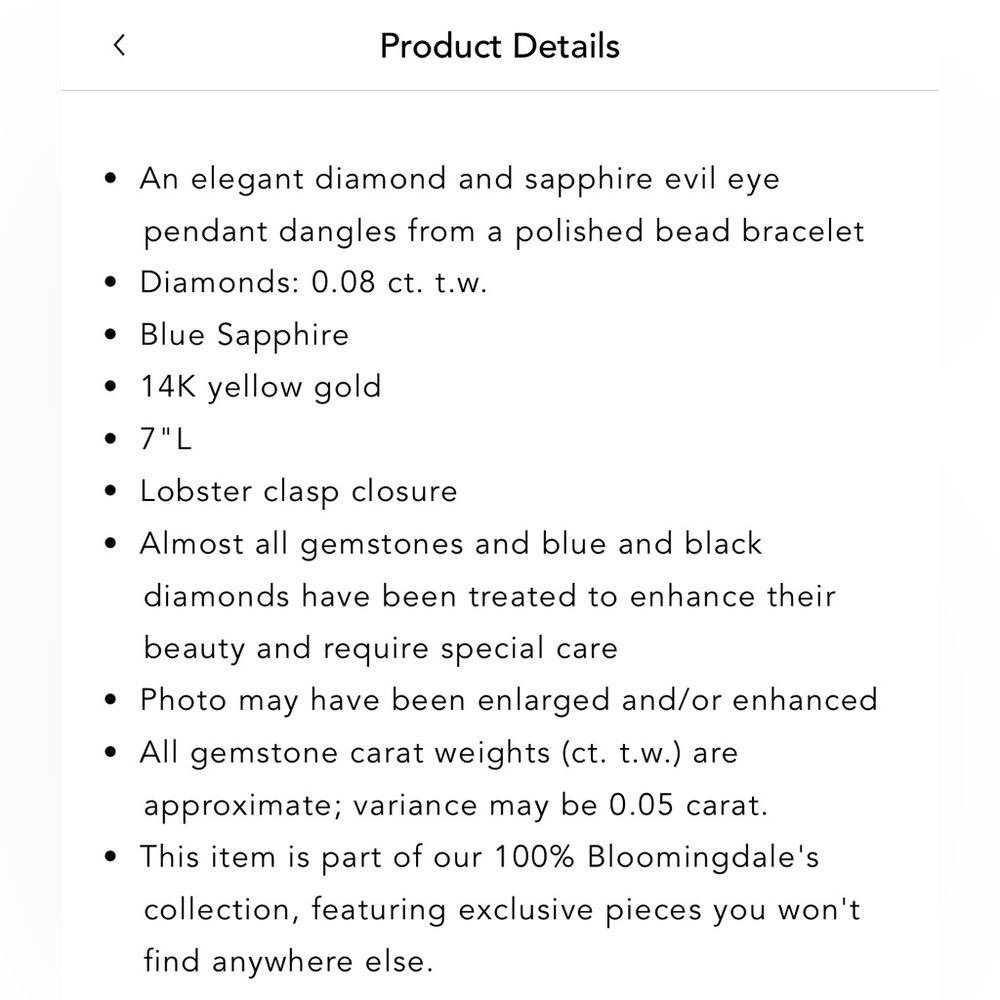Click the 7"L length detail
The image size is (1000, 1000).
tap(166, 439)
